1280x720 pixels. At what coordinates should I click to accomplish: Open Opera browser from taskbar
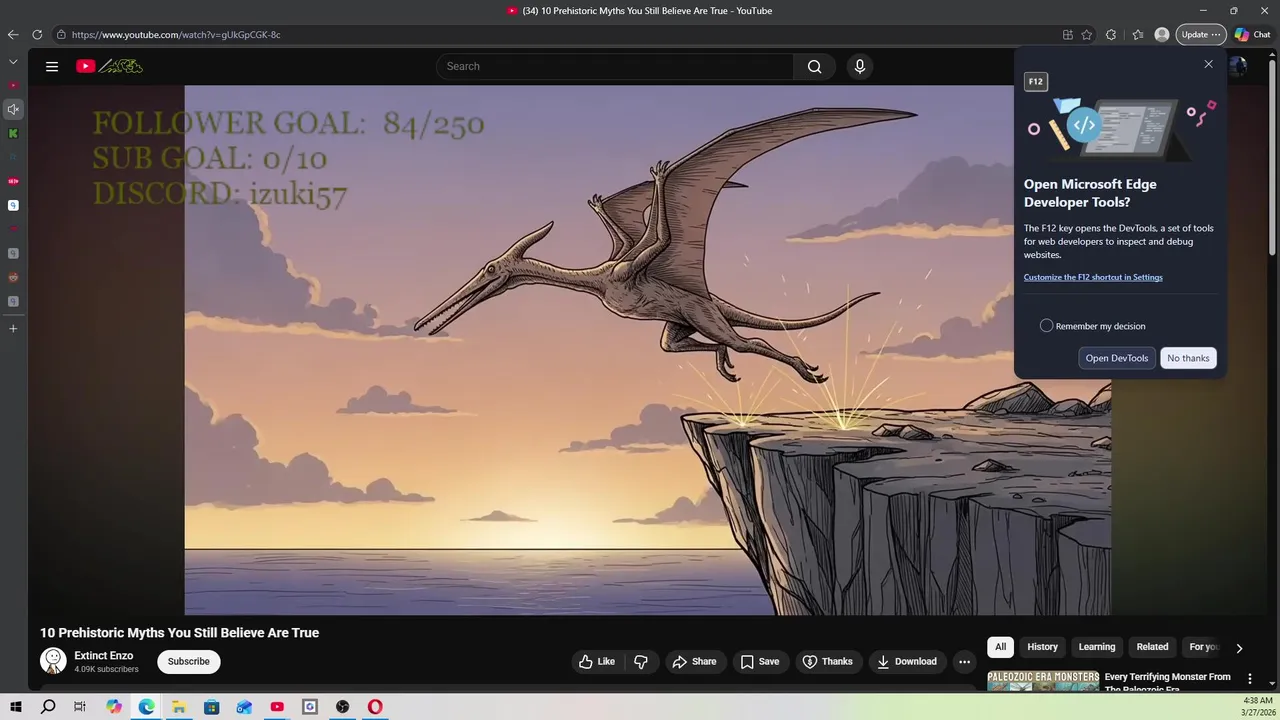click(x=375, y=707)
